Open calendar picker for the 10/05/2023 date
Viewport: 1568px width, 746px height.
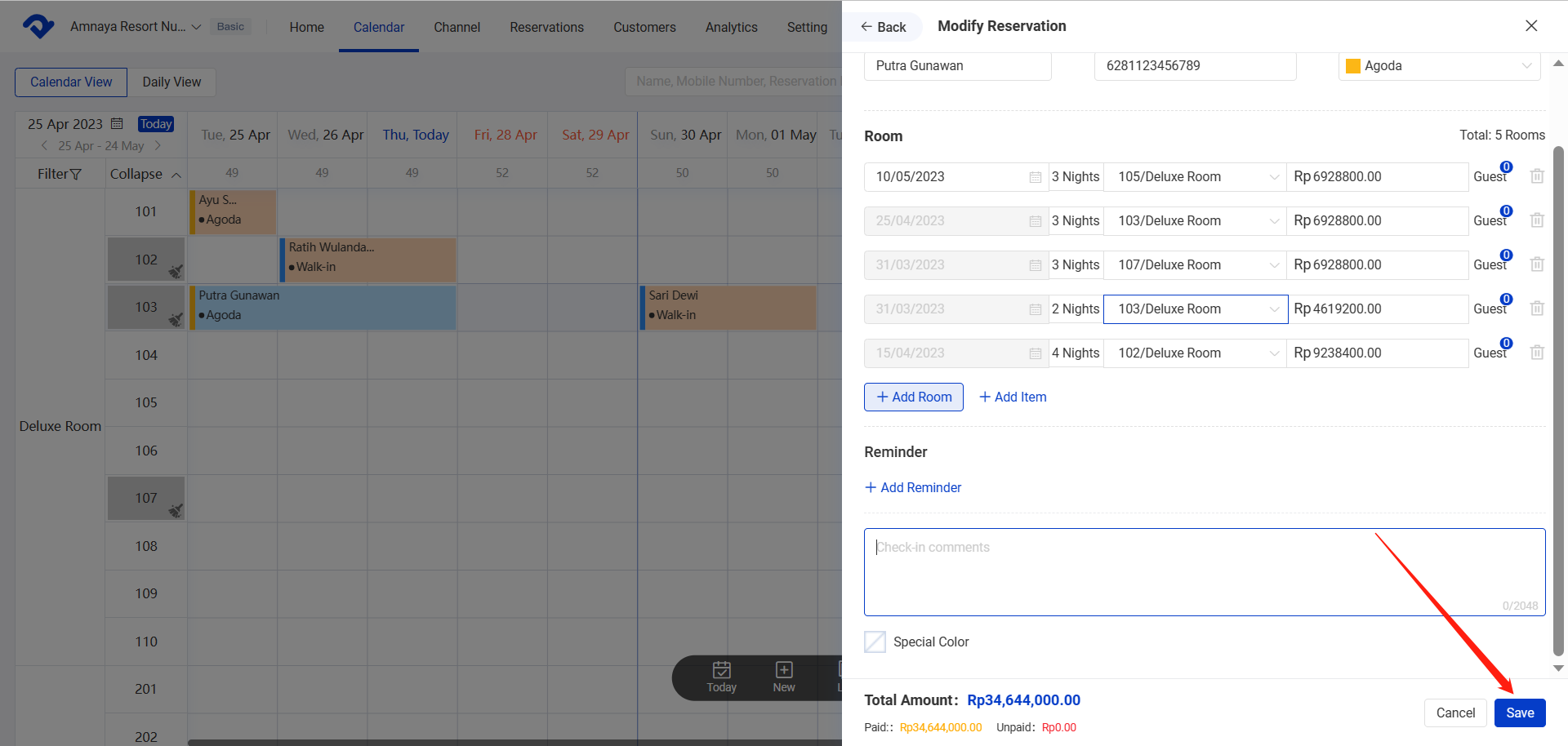1035,177
